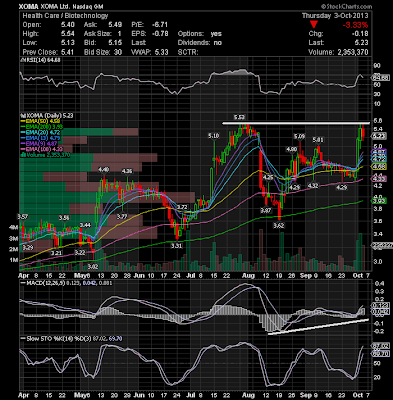Click the 3.02 May low annotation
Viewport: 393px width, 400px height.
93,266
